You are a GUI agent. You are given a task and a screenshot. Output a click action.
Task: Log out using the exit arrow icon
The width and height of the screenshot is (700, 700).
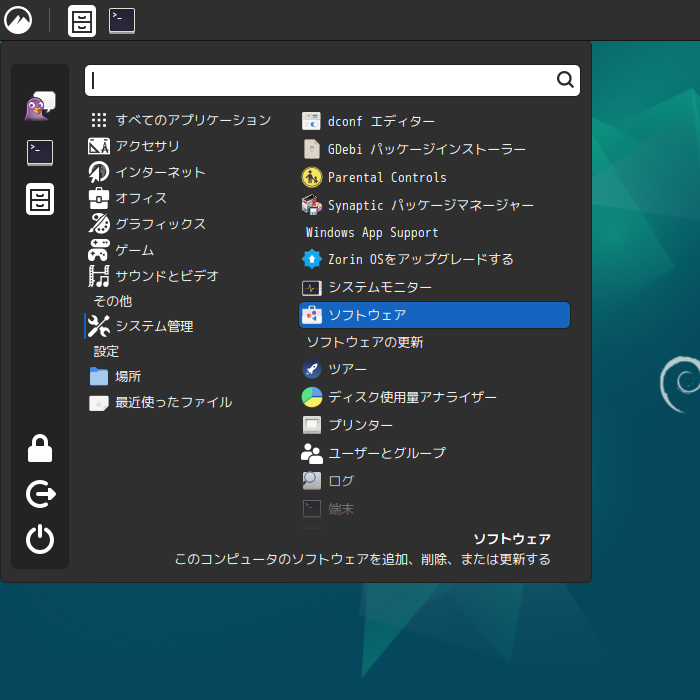point(40,494)
